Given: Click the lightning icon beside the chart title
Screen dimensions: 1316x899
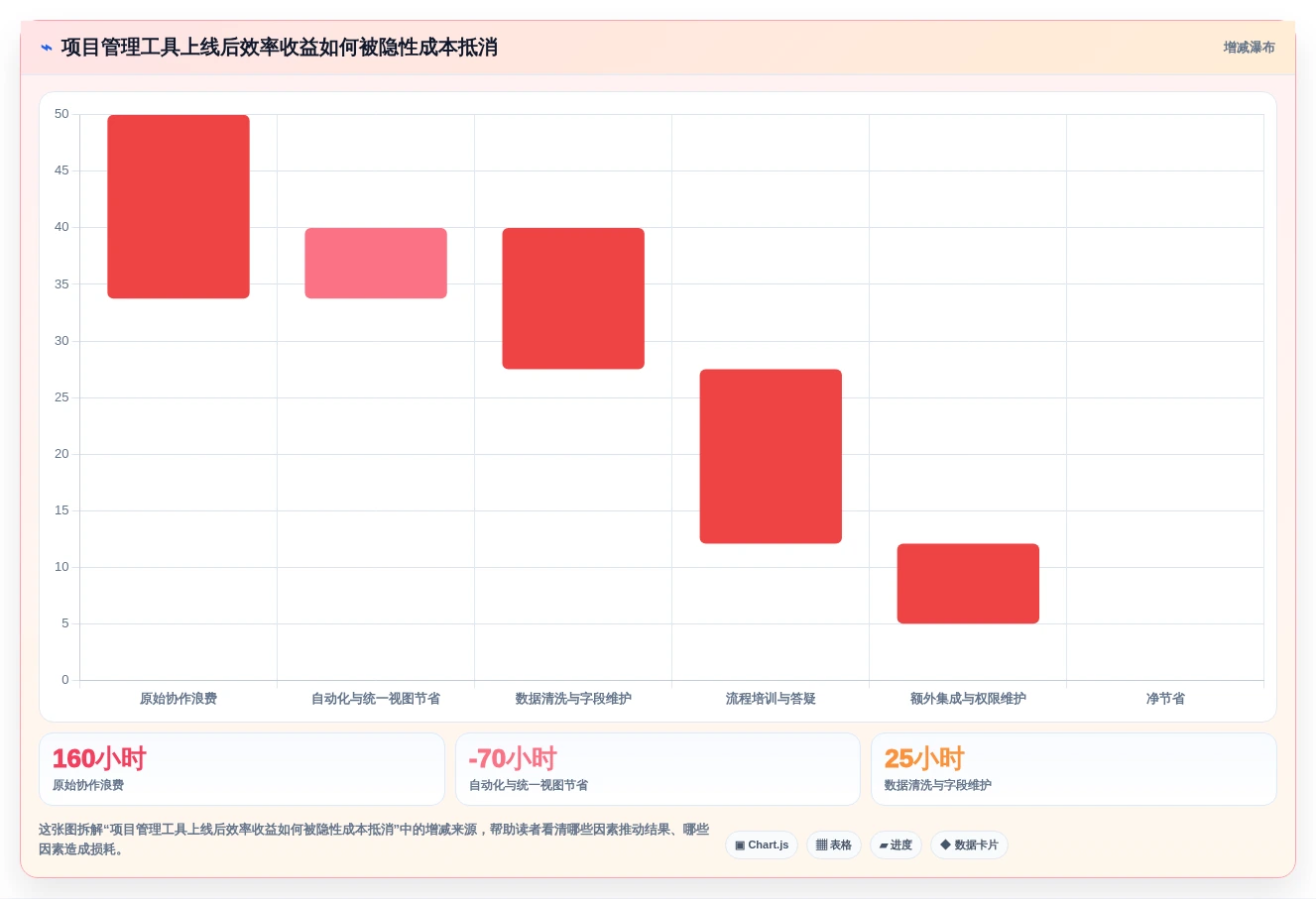Looking at the screenshot, I should (47, 48).
